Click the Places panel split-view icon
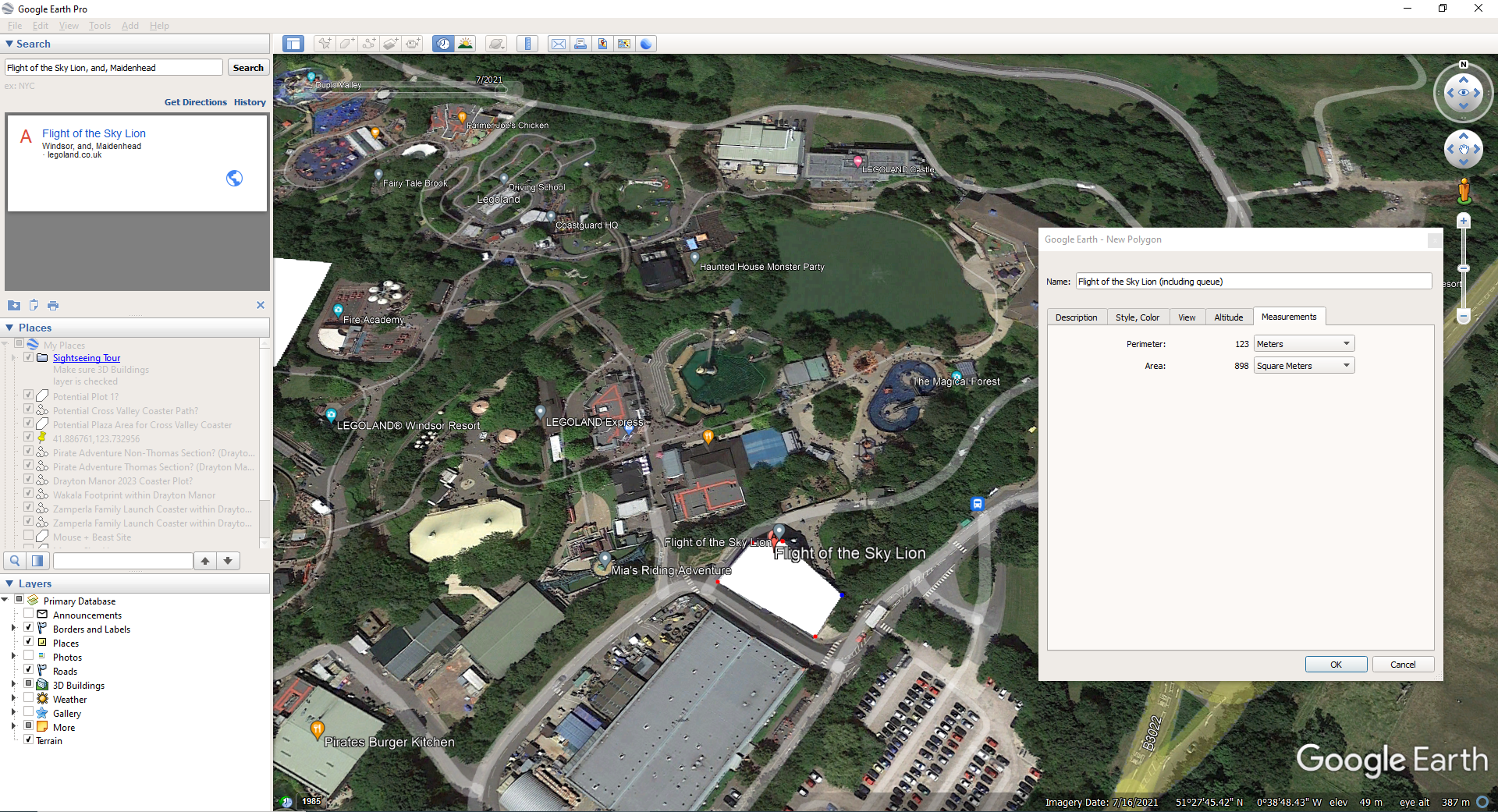The image size is (1498, 812). (37, 561)
